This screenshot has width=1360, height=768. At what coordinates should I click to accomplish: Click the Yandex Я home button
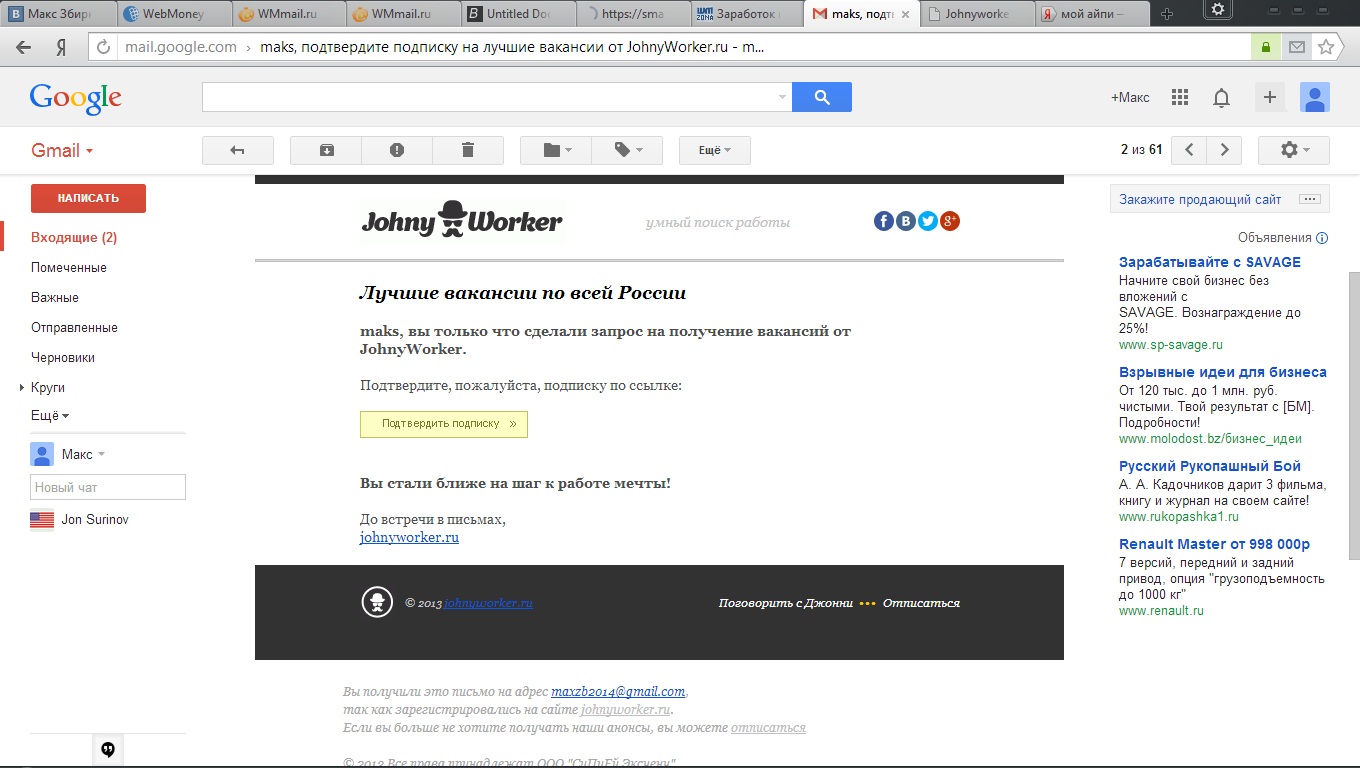click(x=62, y=47)
